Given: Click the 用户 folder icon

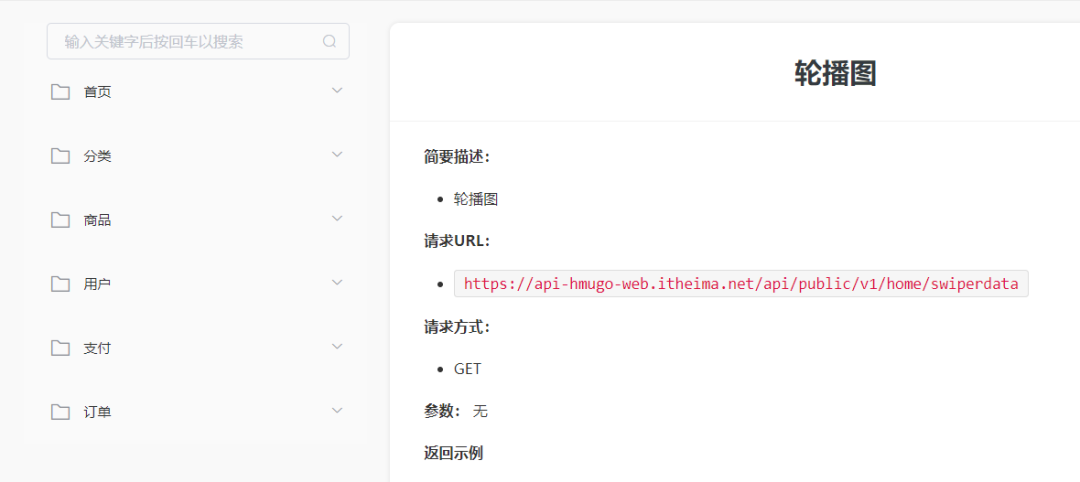Looking at the screenshot, I should (61, 284).
